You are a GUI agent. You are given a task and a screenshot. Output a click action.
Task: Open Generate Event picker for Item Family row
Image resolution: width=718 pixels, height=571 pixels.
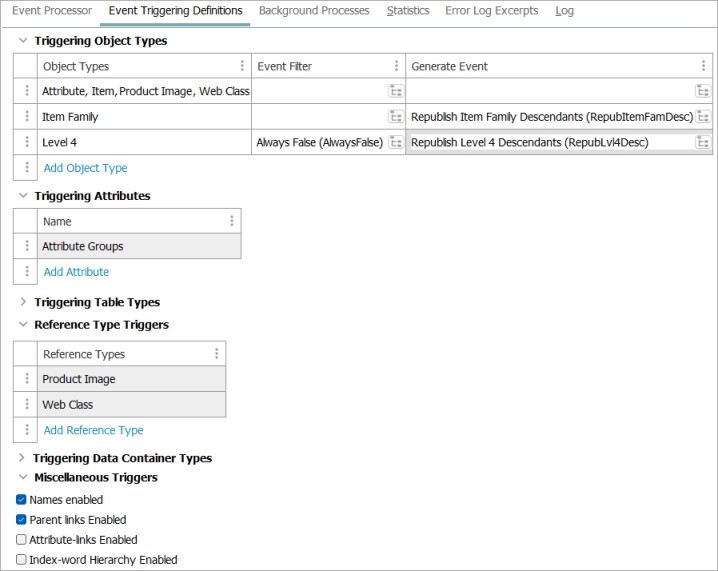tap(702, 117)
